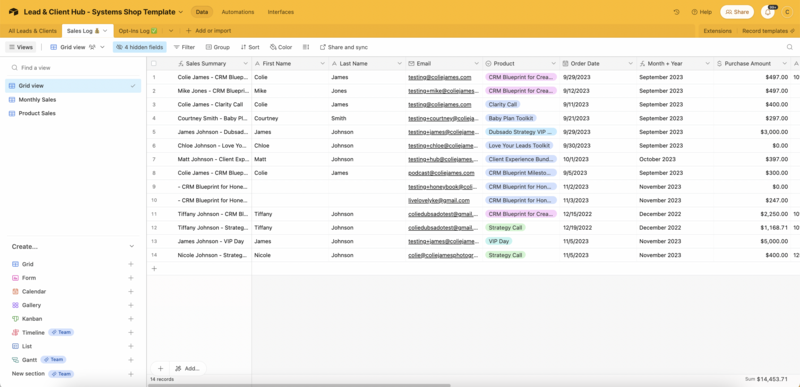Click the Airtable logo icon
The height and width of the screenshot is (387, 800).
pos(13,12)
